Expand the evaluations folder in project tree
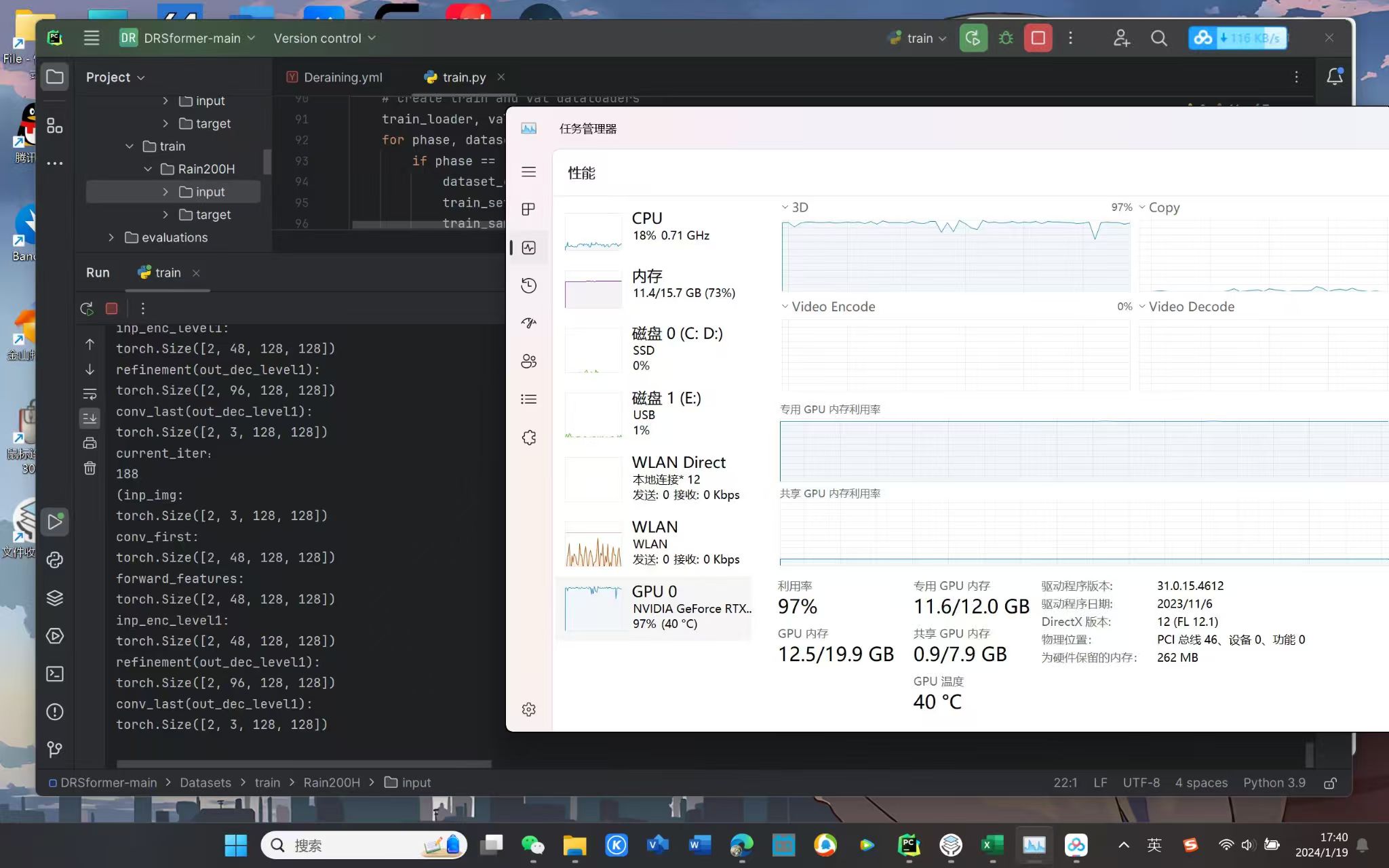Screen dimensions: 1389x868 coord(111,237)
